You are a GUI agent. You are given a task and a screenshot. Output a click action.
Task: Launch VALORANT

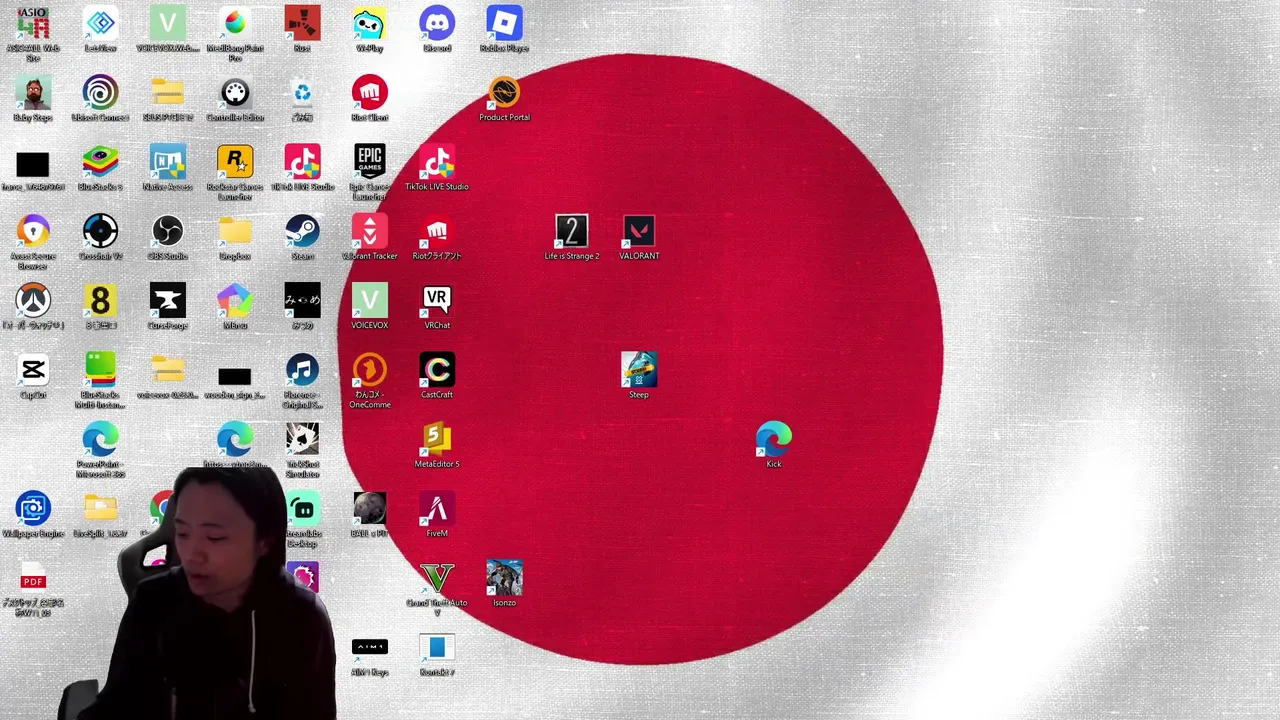pos(639,231)
